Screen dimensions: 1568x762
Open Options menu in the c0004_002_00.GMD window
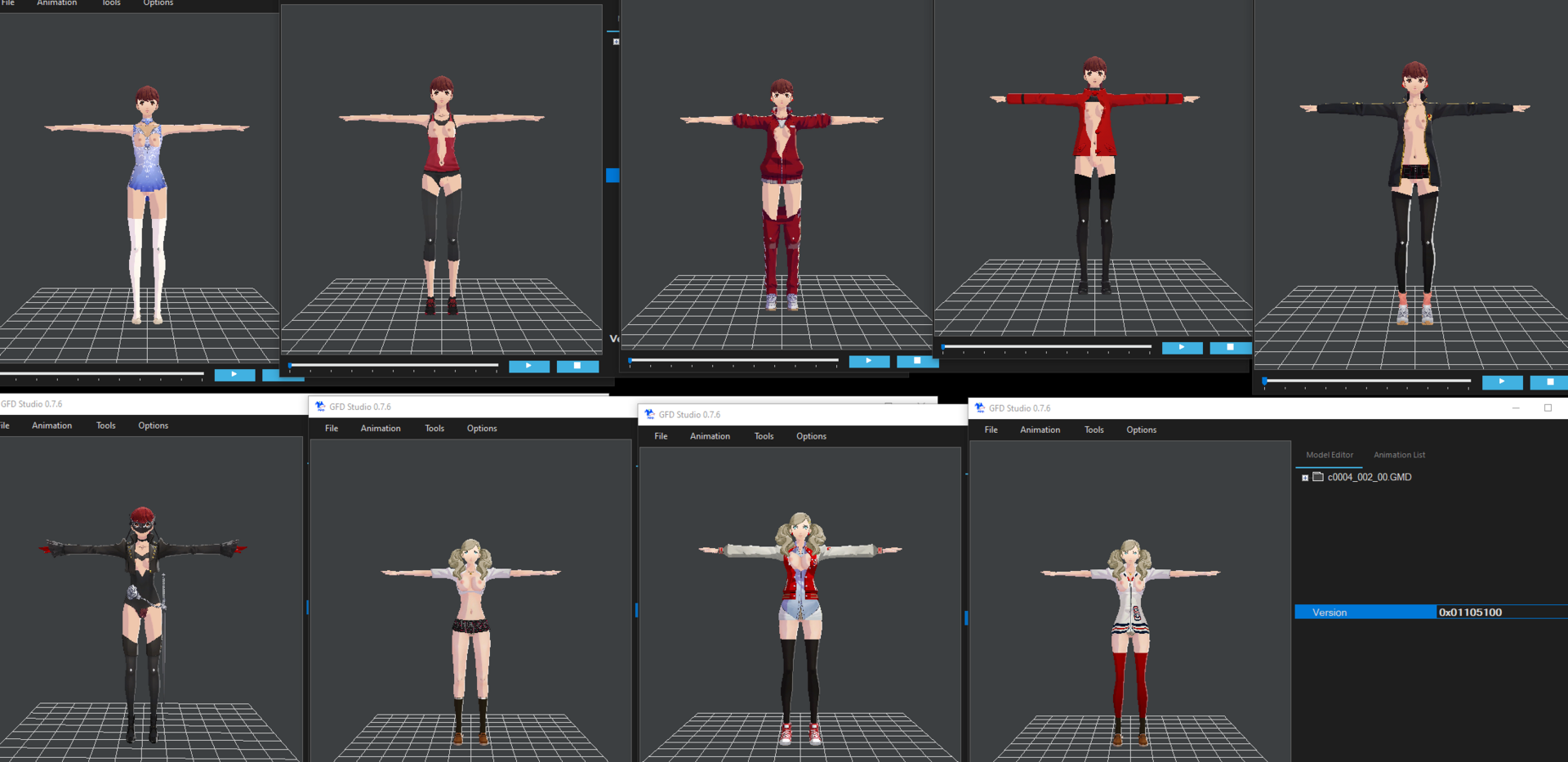coord(1142,430)
